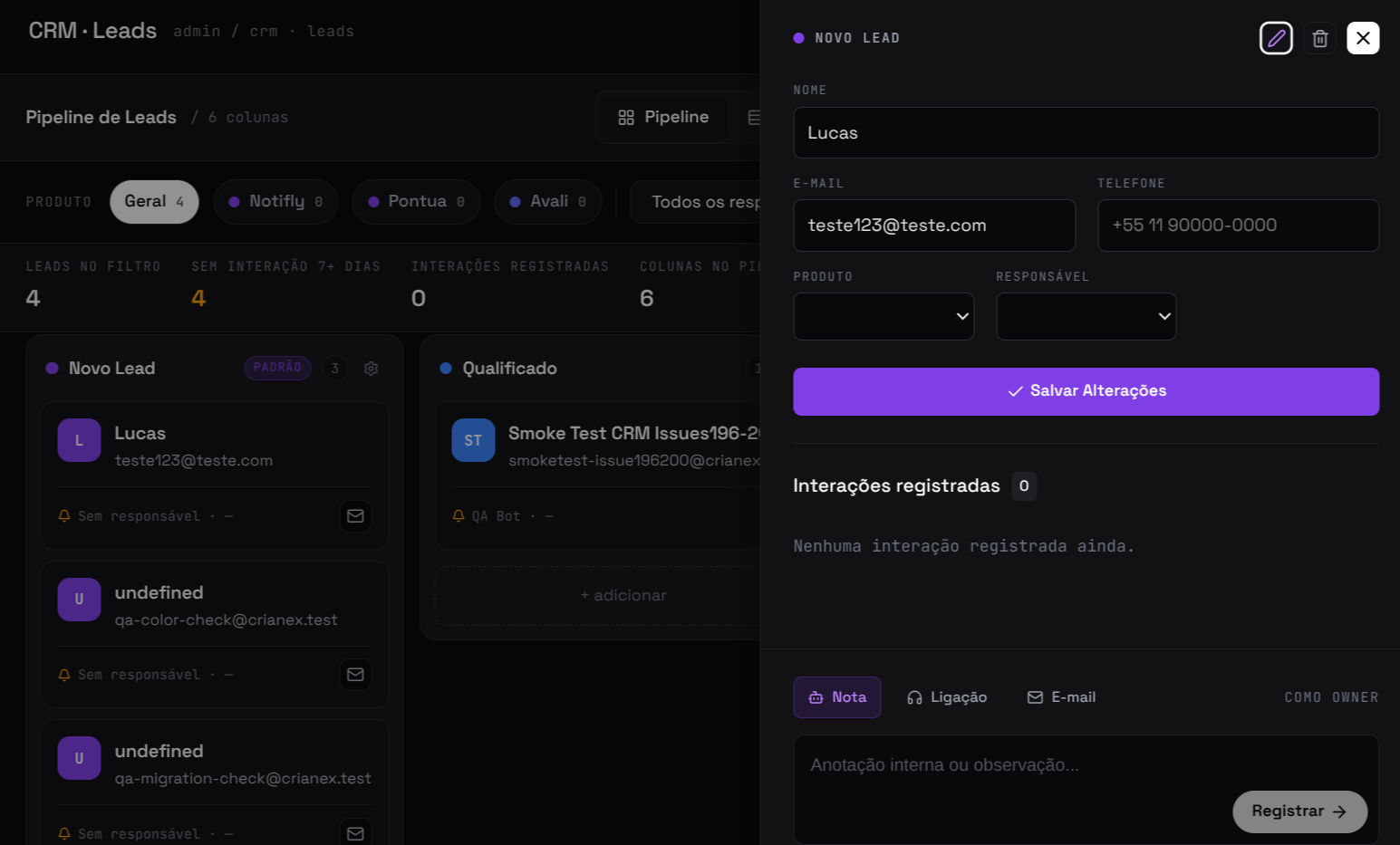Open Todos os responsáveis filter dropdown
The height and width of the screenshot is (845, 1400).
(696, 202)
